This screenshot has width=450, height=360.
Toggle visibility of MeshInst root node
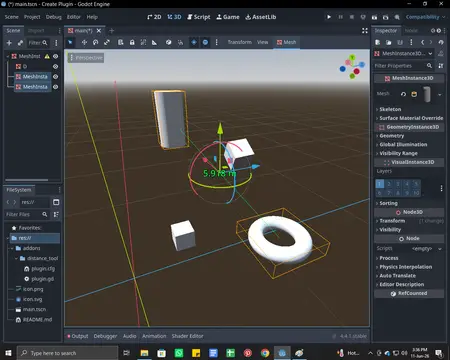55,56
